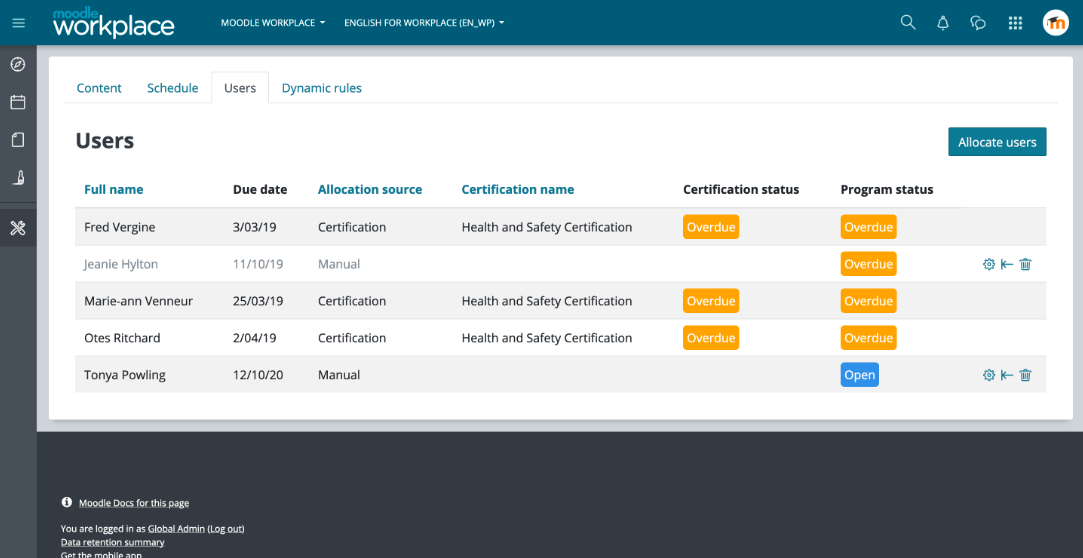Screen dimensions: 1083x558
Task: Click due date 25/03/19
Action: 258,301
